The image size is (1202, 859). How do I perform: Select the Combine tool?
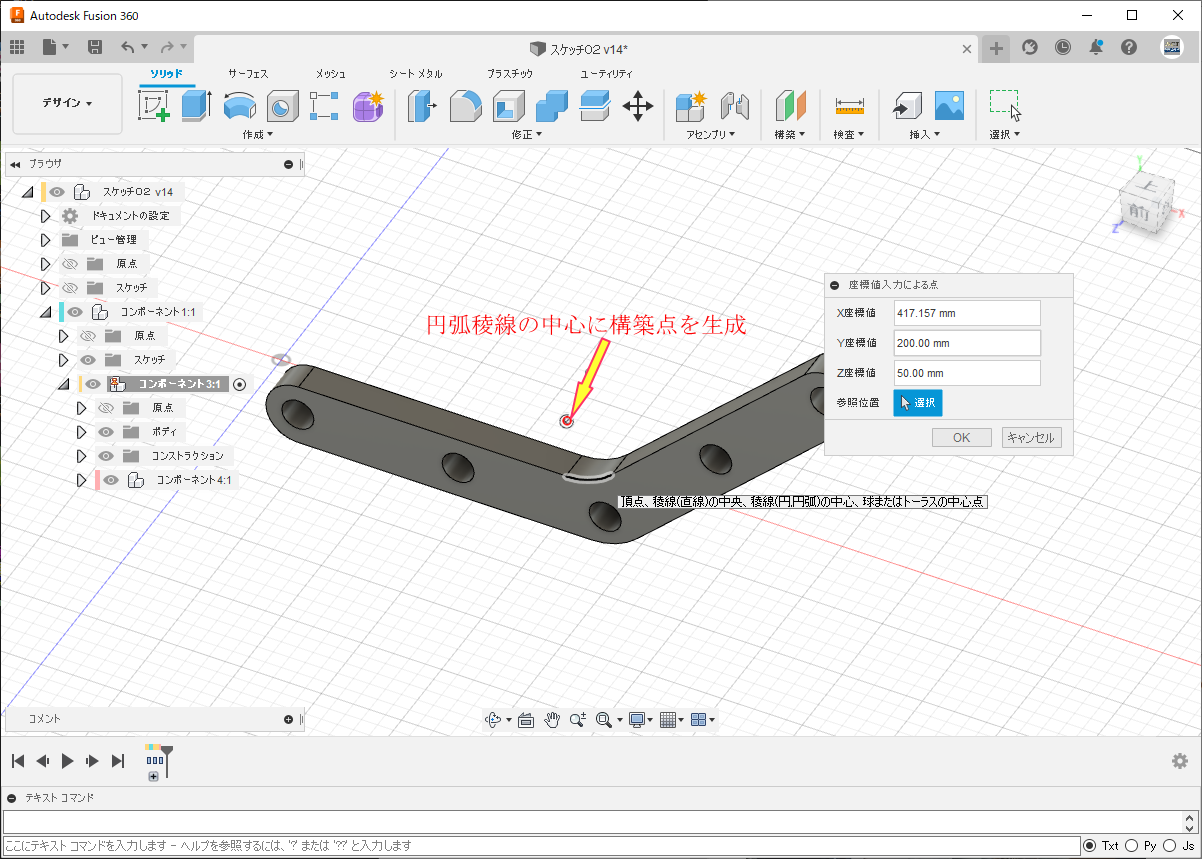click(x=552, y=106)
